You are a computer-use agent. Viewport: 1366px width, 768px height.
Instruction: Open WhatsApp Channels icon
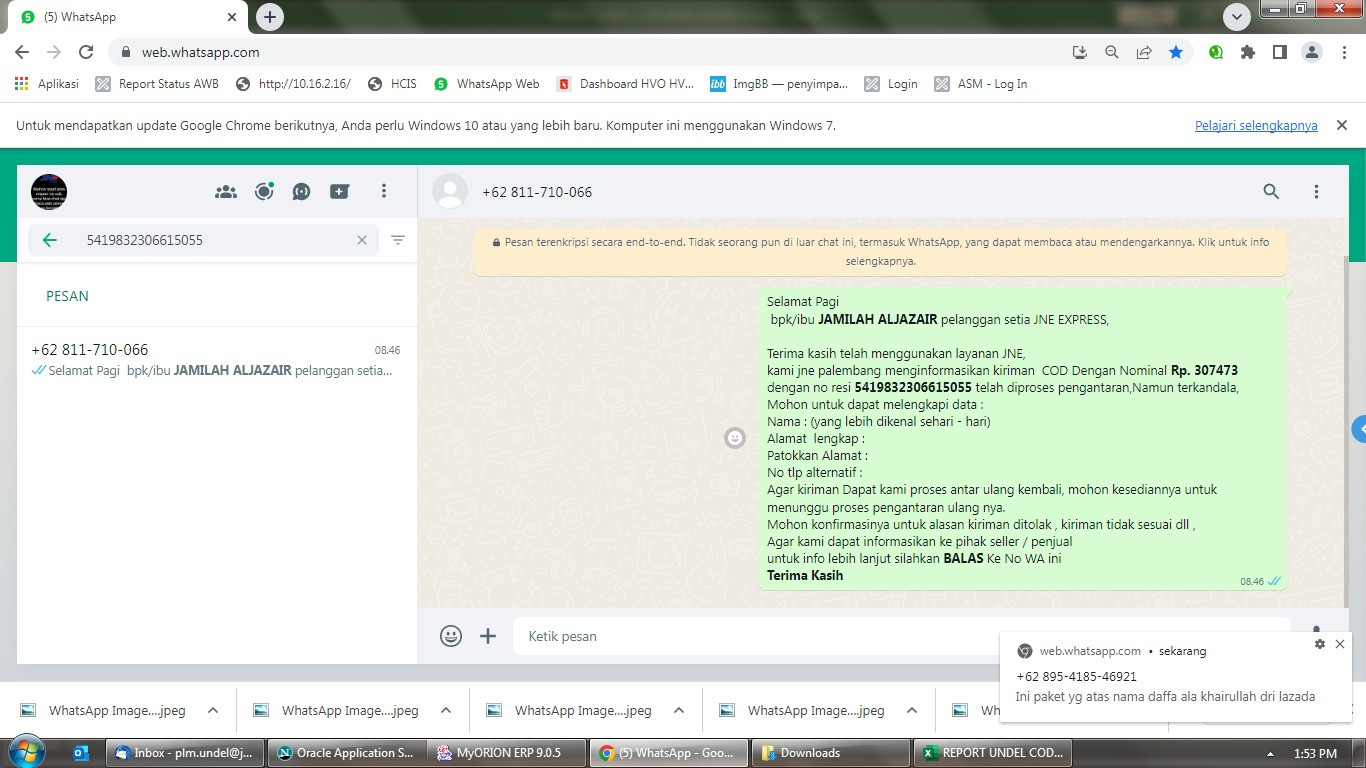[x=301, y=192]
